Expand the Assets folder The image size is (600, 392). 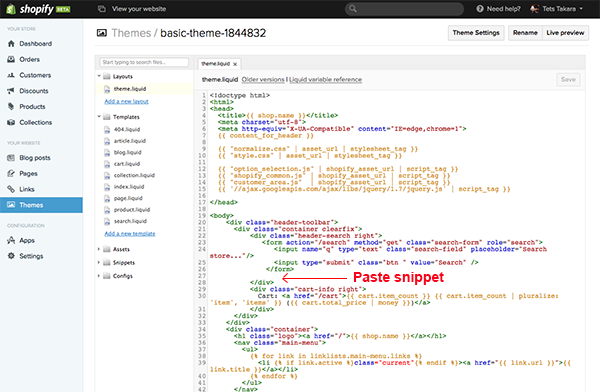[99, 249]
